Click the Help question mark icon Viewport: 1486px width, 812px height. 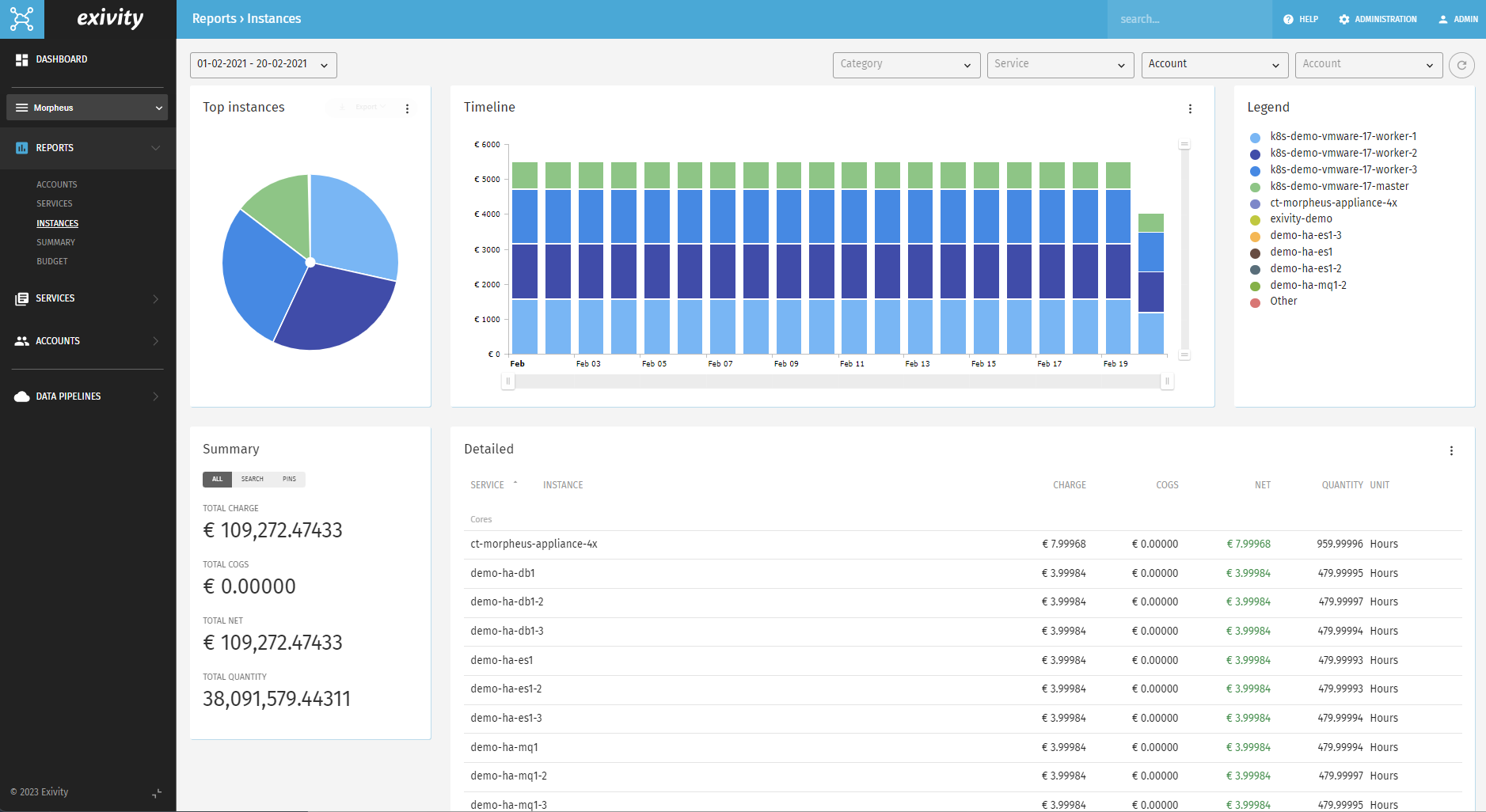click(x=1288, y=19)
